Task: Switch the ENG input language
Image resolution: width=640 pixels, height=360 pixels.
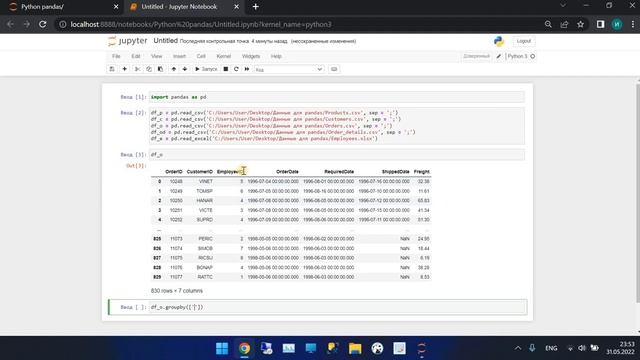Action: [x=551, y=348]
